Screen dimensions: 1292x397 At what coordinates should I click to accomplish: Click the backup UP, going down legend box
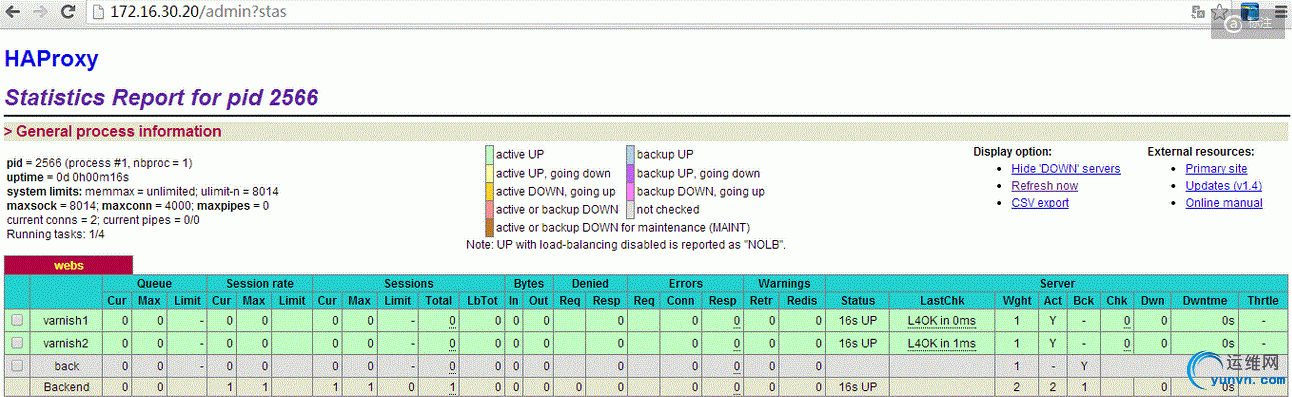click(631, 173)
